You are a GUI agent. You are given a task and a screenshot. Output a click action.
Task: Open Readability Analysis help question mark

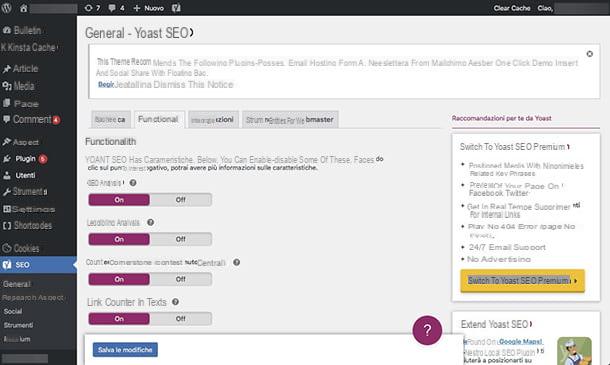point(151,222)
